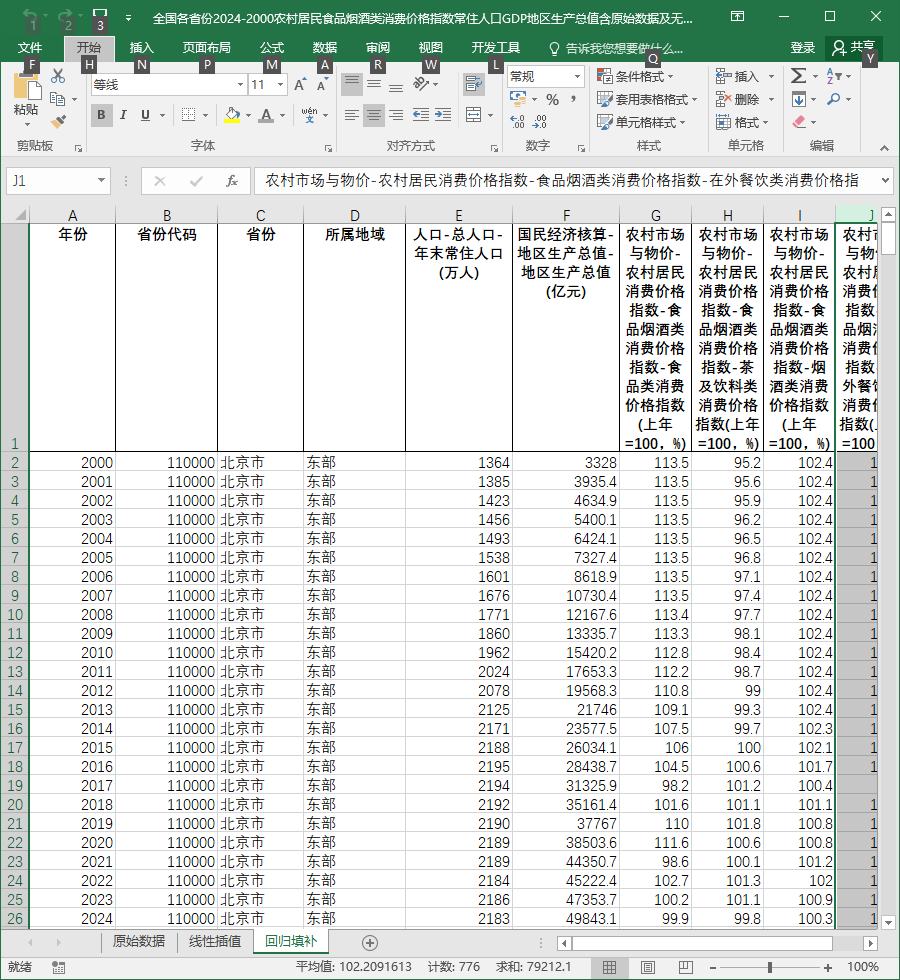Click the 共享 share button
900x980 pixels.
pos(854,48)
